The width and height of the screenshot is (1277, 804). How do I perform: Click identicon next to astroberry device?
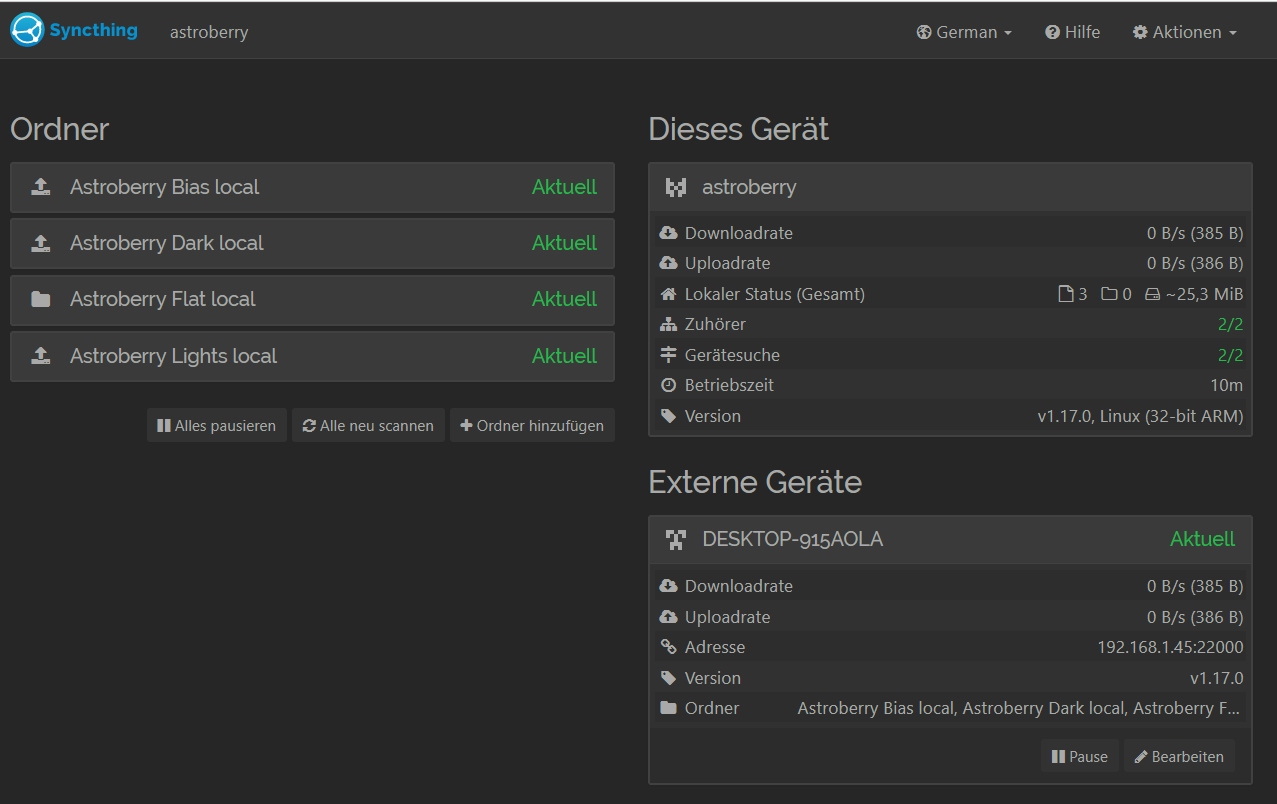pos(676,187)
